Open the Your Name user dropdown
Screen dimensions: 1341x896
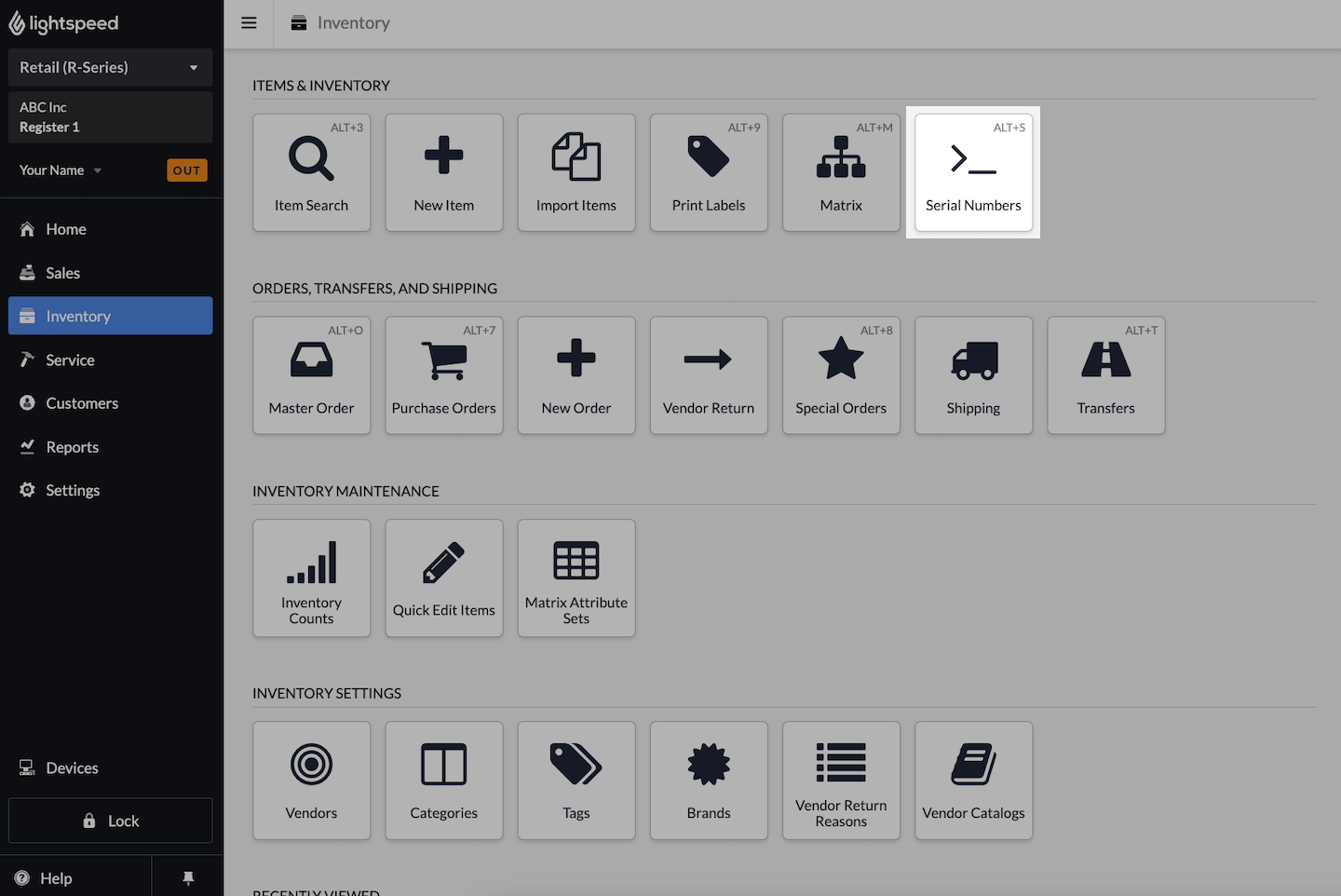61,170
